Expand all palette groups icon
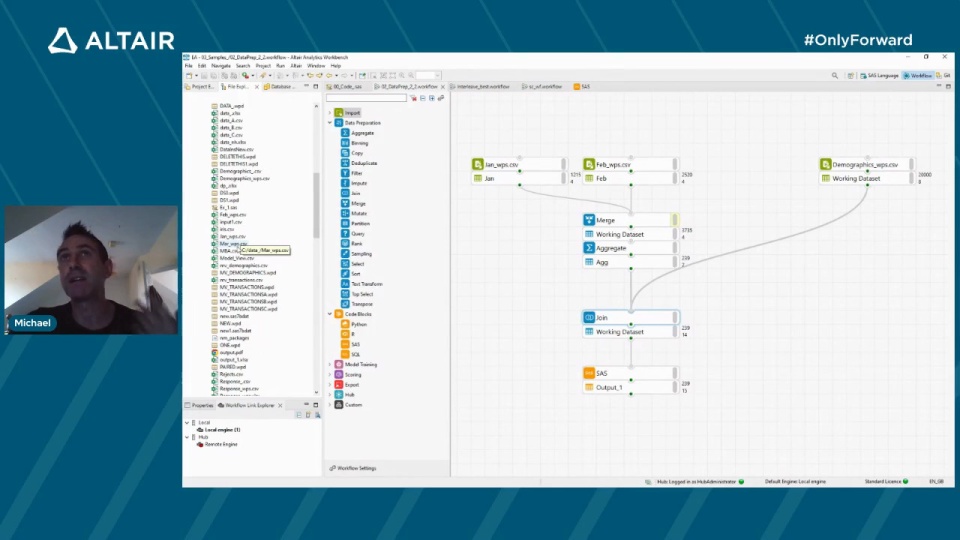This screenshot has height=540, width=960. (x=432, y=98)
